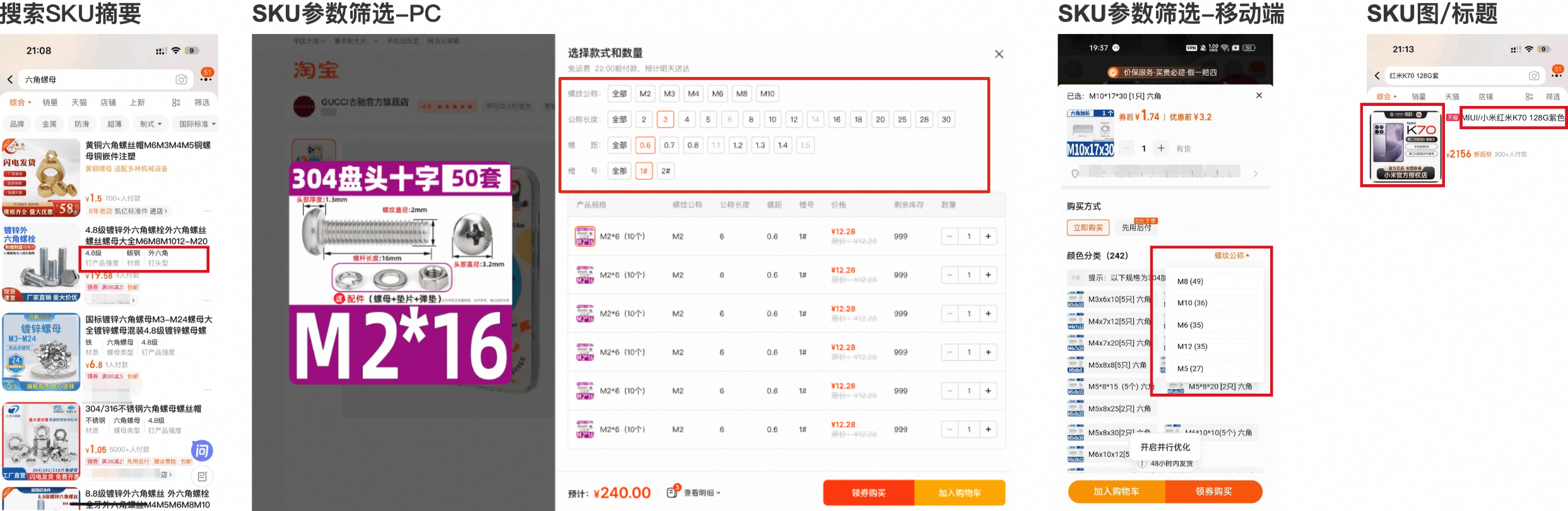Click the 查看明细 list icon
1568x511 pixels.
point(673,492)
